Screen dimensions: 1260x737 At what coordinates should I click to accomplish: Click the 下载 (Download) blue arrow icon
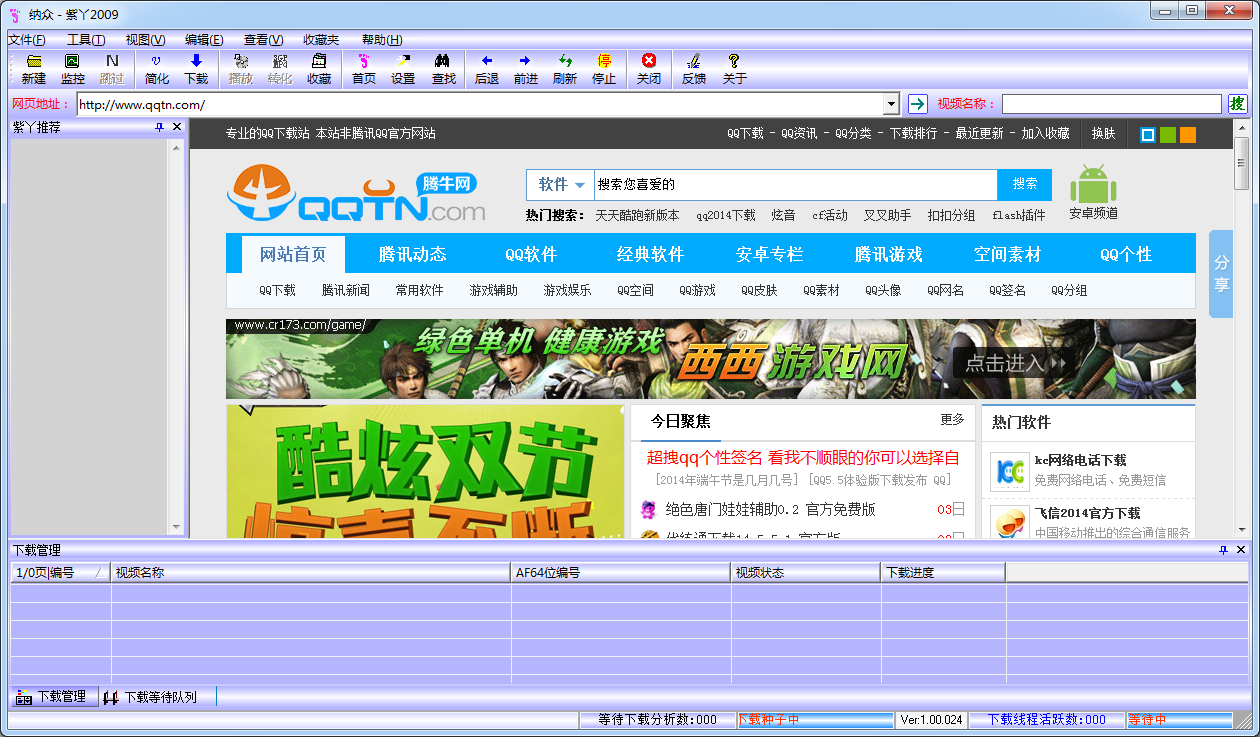tap(196, 61)
